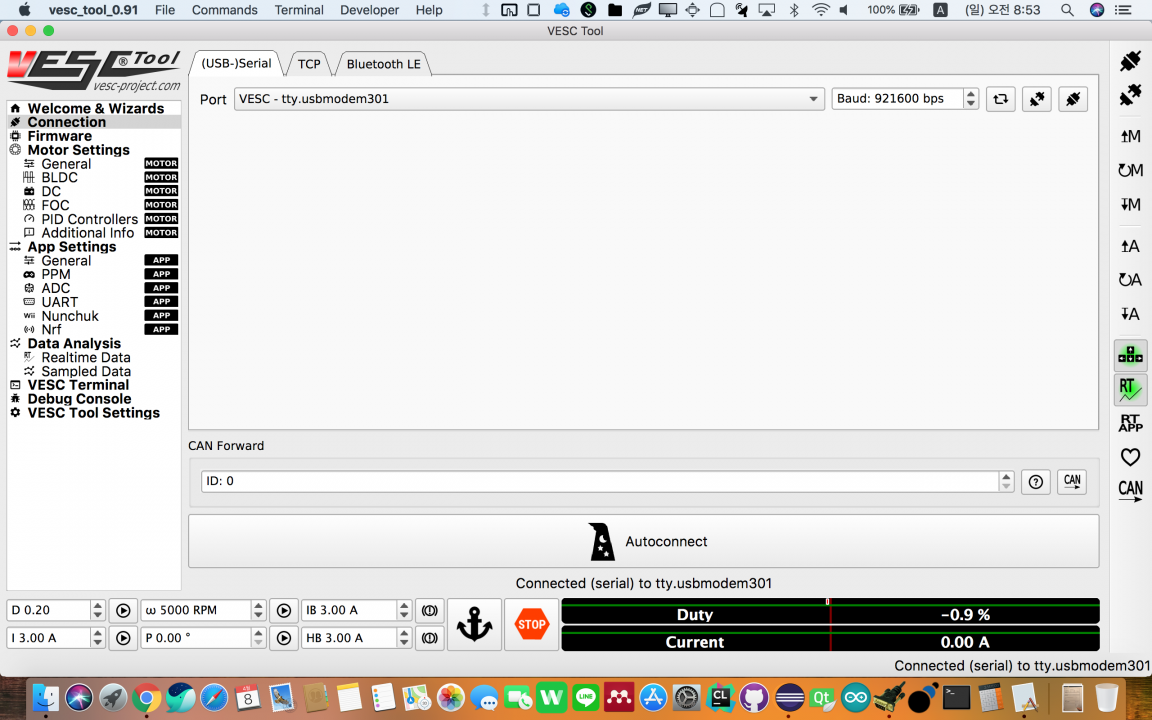
Task: Open the Developer menu
Action: click(x=370, y=10)
